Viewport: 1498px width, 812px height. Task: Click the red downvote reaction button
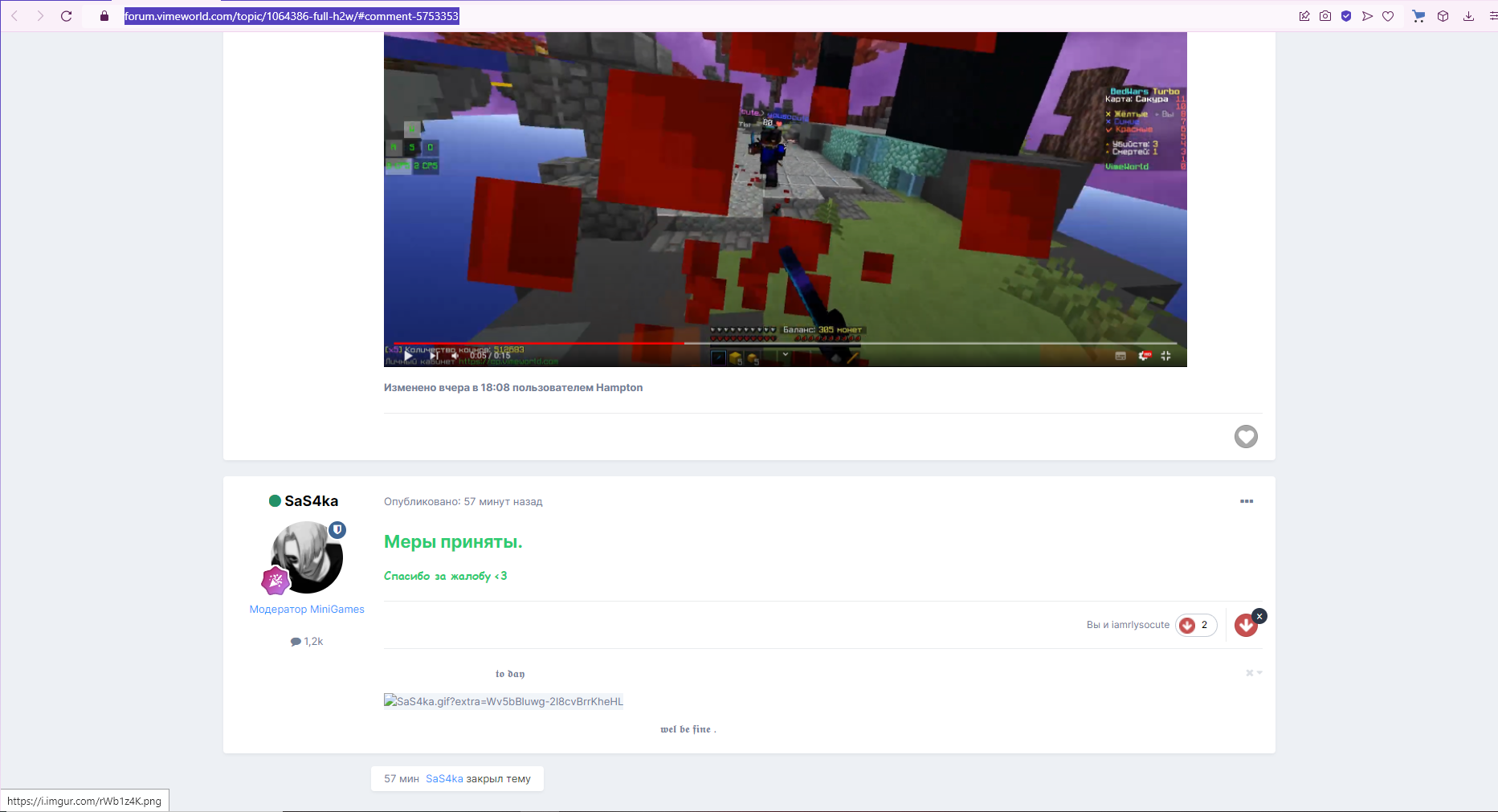point(1246,626)
